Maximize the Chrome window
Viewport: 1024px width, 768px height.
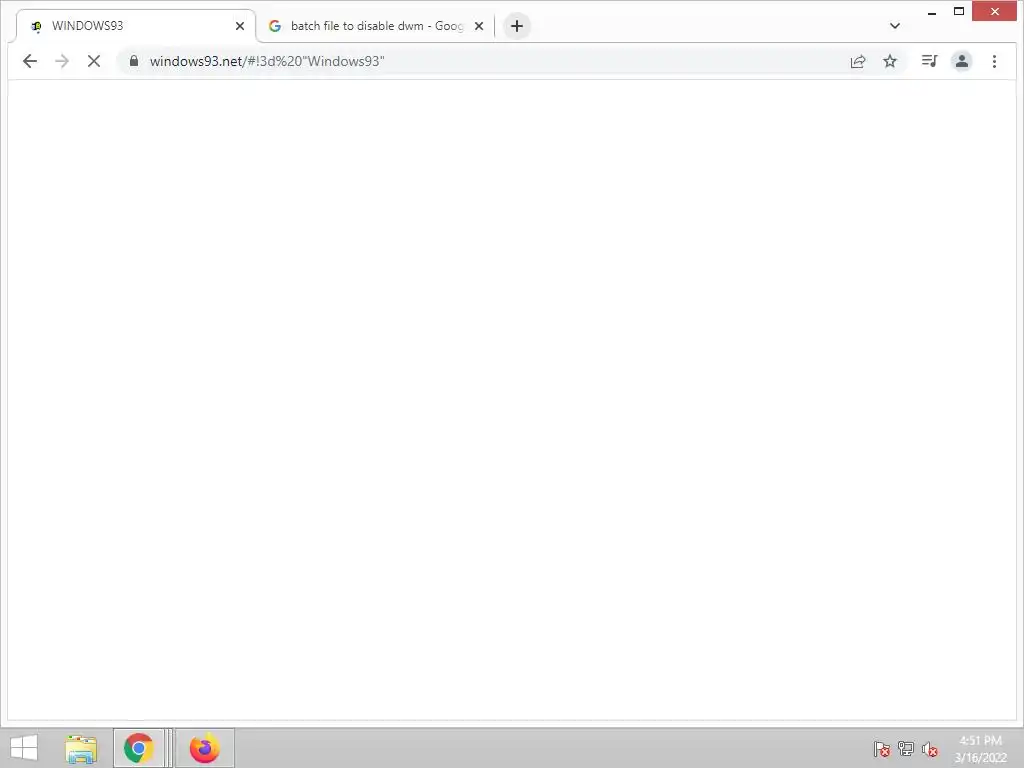coord(959,12)
